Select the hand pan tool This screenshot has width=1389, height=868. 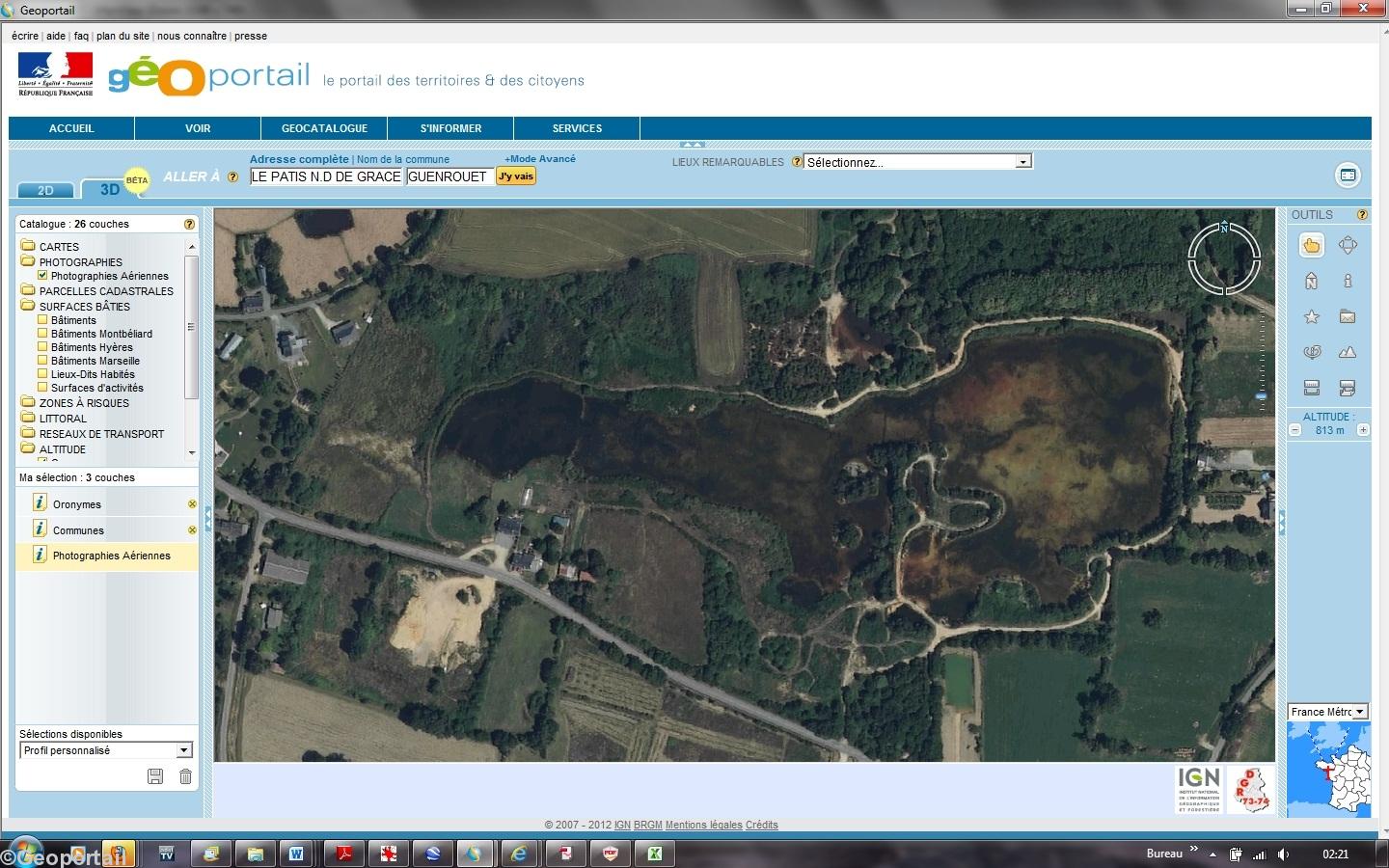tap(1311, 246)
